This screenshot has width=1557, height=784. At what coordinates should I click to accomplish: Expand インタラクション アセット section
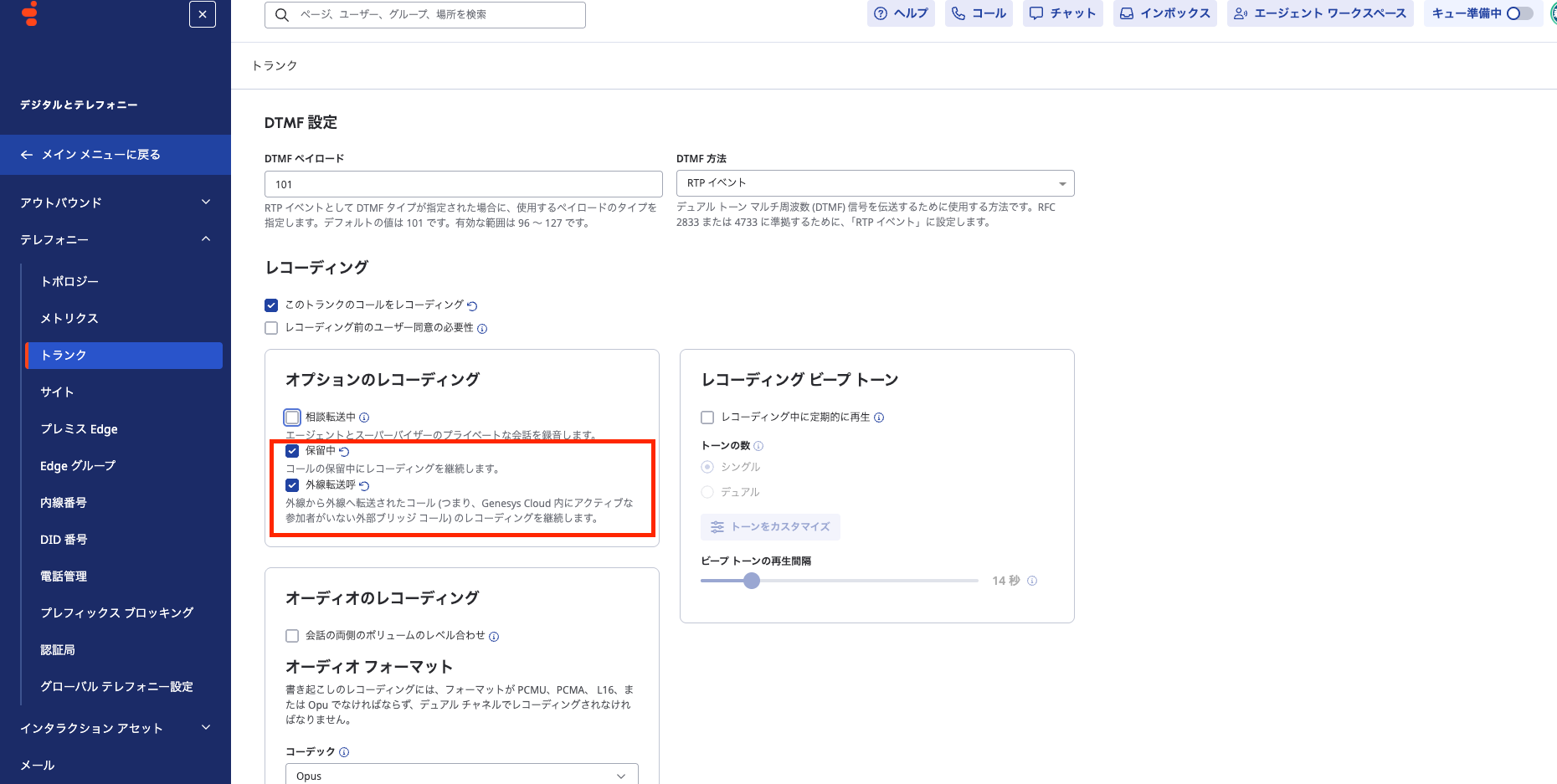(x=116, y=728)
